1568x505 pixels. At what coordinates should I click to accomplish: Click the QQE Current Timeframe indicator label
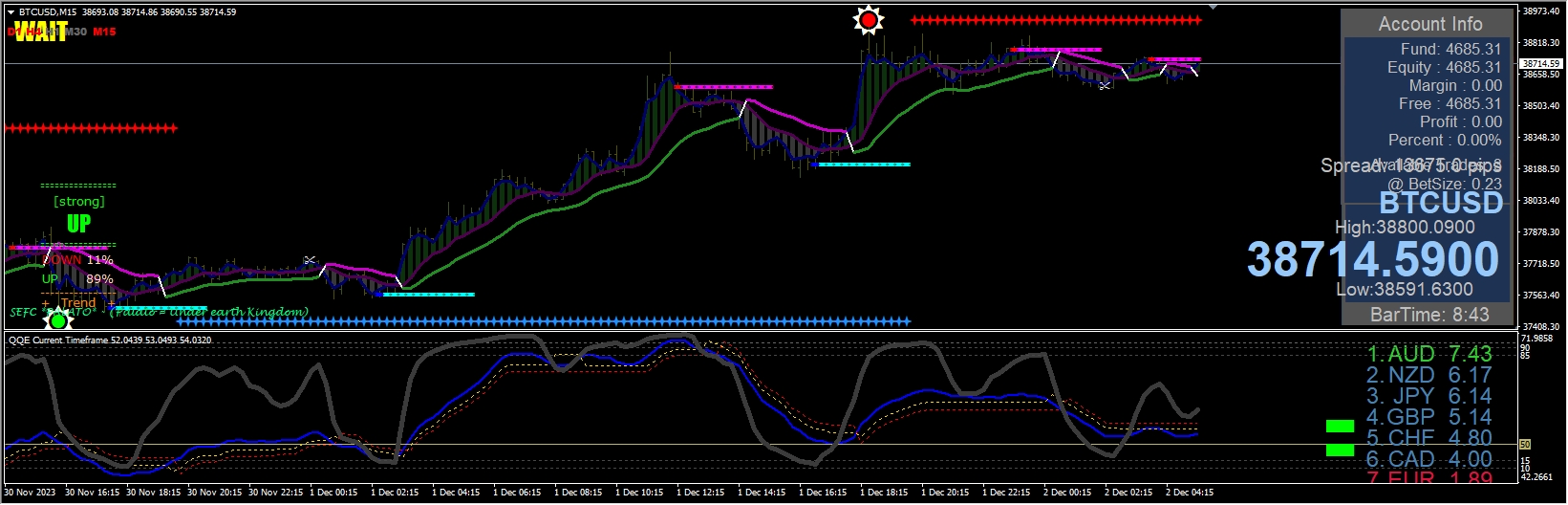tap(110, 340)
